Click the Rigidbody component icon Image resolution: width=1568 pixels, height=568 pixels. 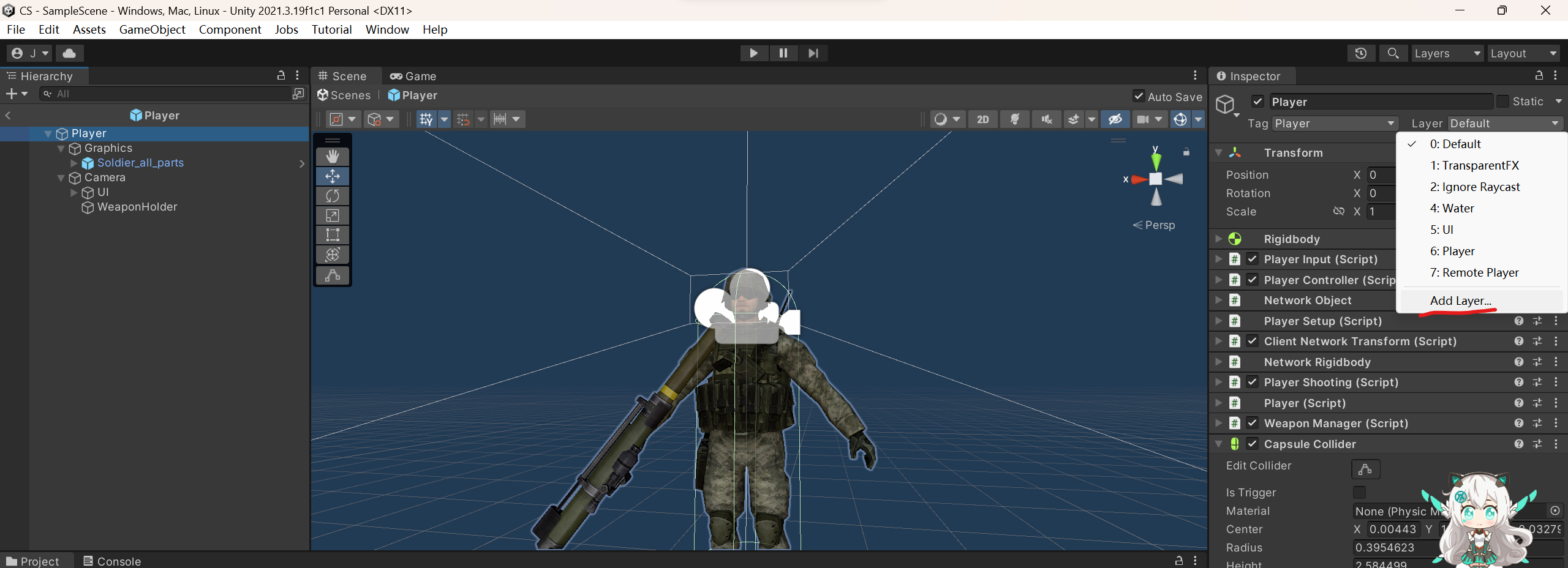(1235, 239)
